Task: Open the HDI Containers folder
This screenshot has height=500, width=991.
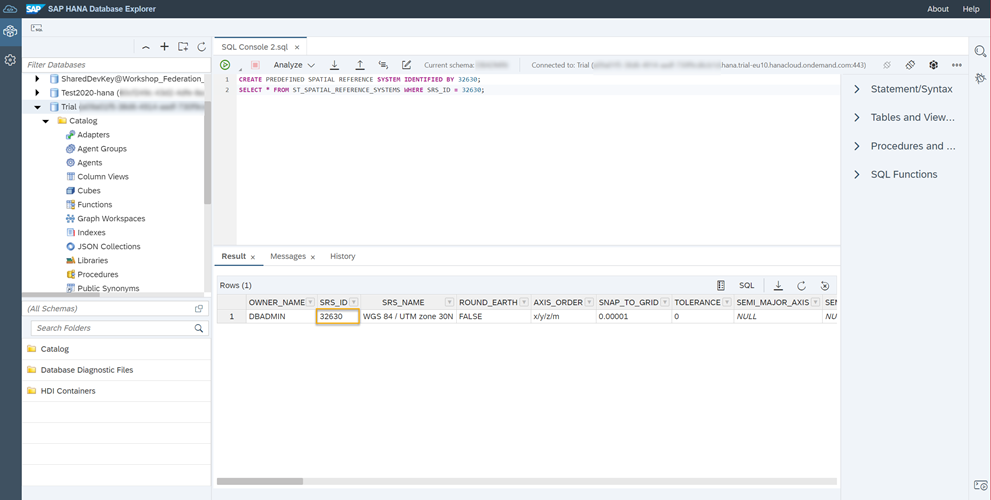Action: coord(68,391)
